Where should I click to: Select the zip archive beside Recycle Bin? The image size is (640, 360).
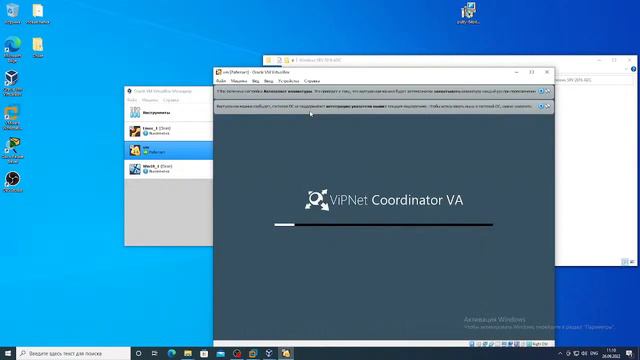coord(38,13)
